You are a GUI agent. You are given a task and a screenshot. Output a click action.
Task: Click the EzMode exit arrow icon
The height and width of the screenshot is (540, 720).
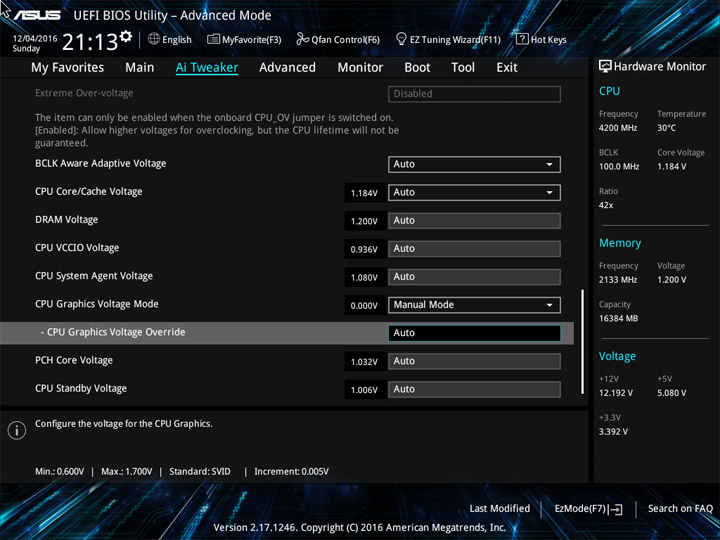(x=615, y=509)
